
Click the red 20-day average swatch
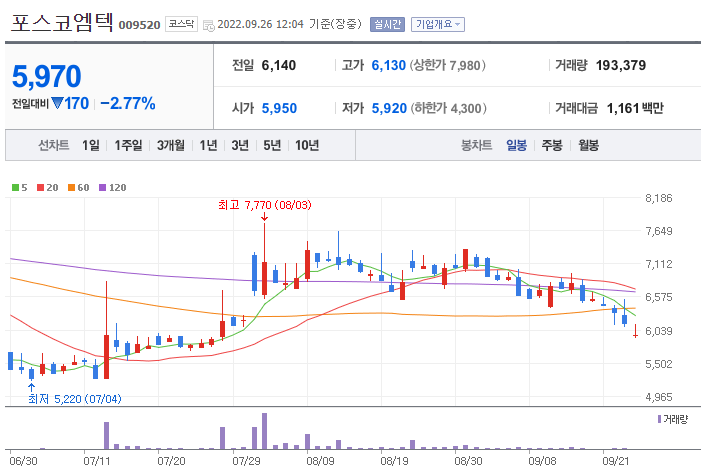pyautogui.click(x=40, y=188)
